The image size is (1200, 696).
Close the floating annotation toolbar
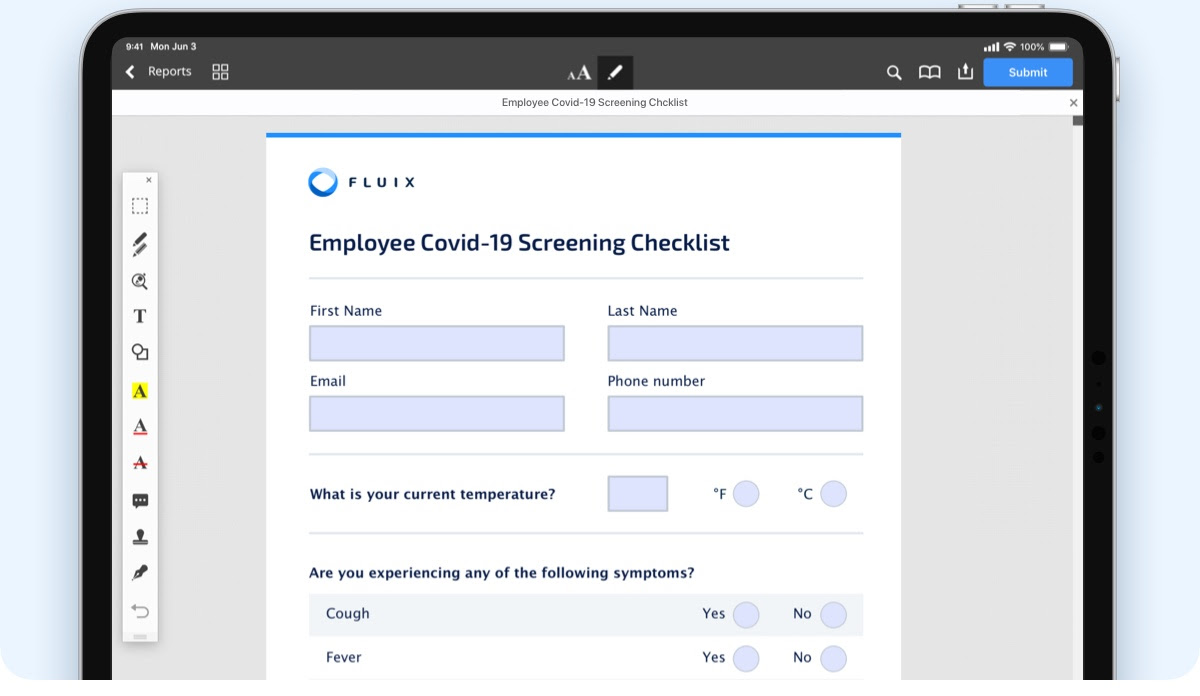[x=149, y=180]
